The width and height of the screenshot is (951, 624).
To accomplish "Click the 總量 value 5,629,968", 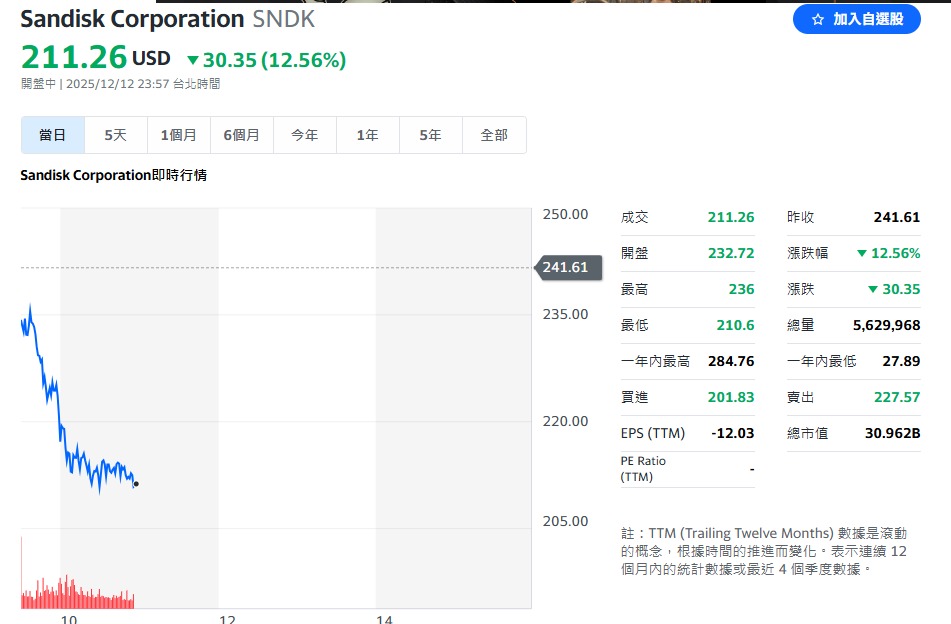I will coord(886,325).
